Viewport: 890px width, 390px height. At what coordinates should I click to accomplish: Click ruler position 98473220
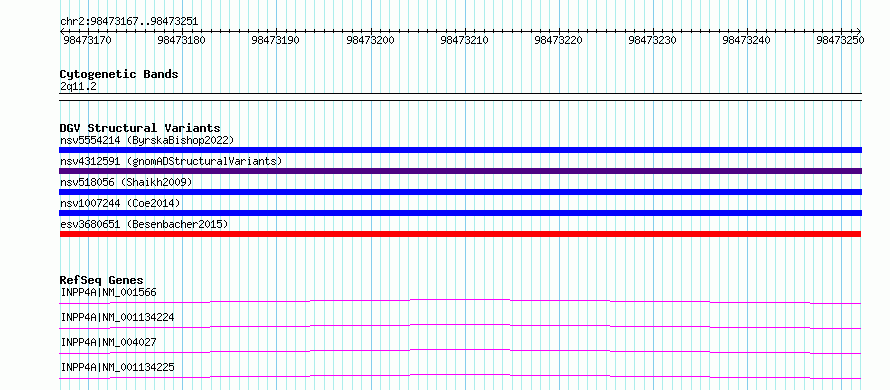click(x=559, y=40)
